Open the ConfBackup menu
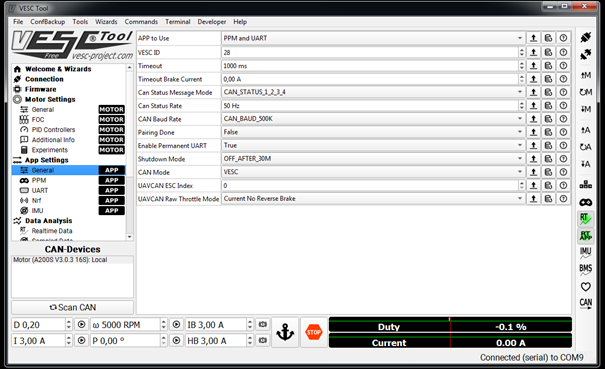 click(x=47, y=22)
